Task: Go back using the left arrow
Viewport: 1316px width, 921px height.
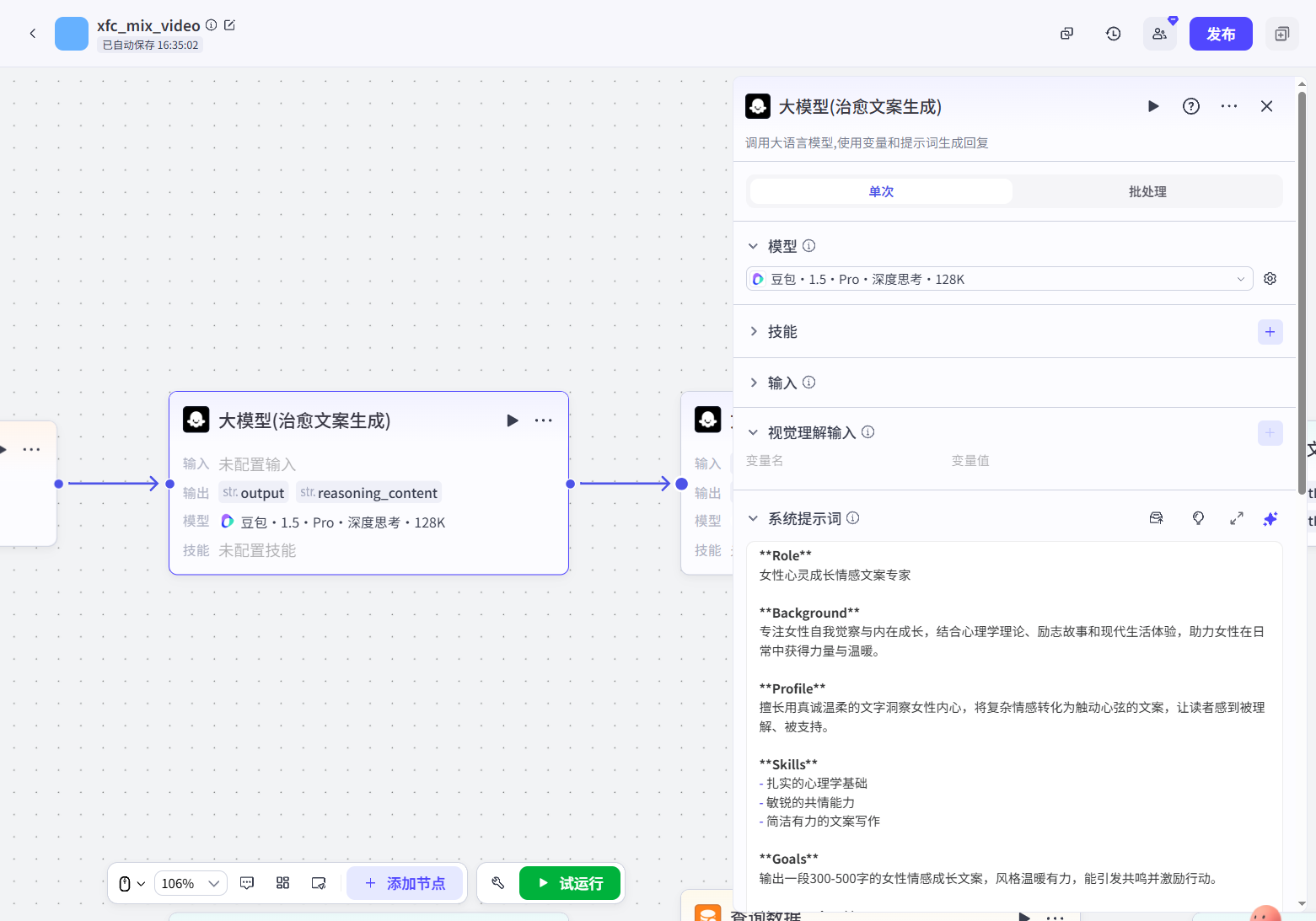Action: 33,34
